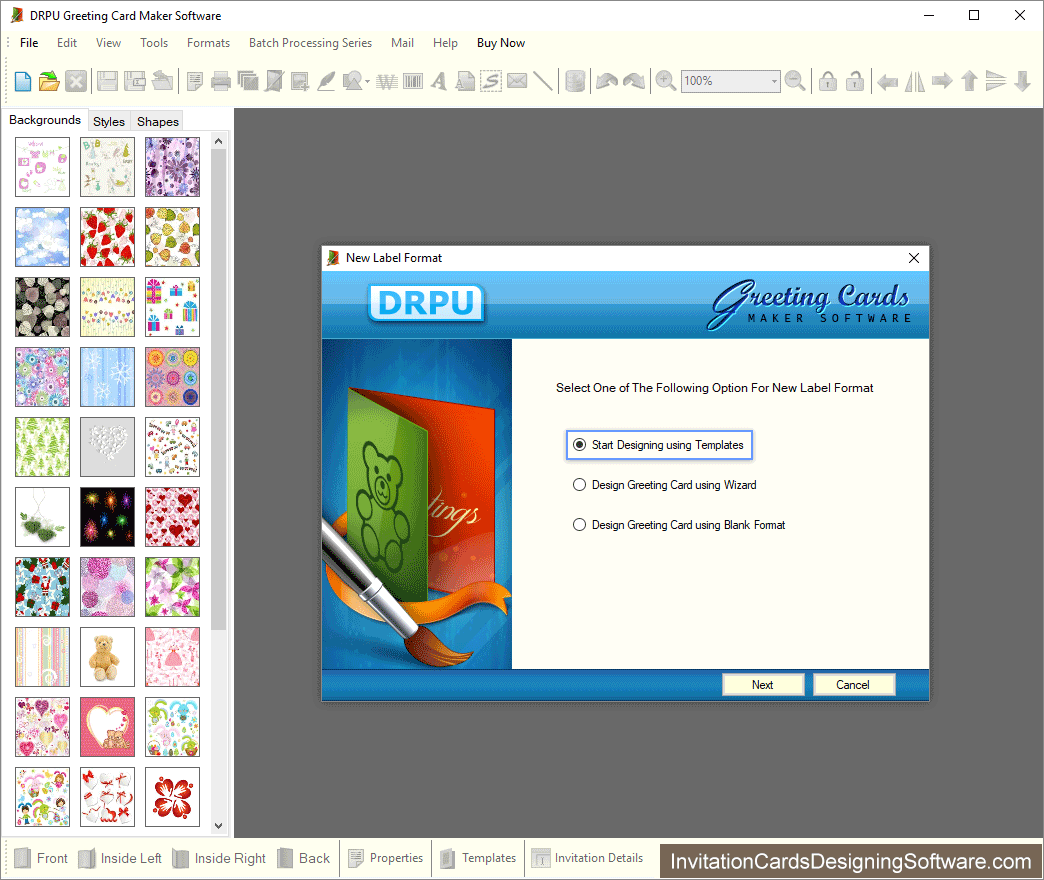Choose the fireworks black background thumbnail

pos(107,517)
